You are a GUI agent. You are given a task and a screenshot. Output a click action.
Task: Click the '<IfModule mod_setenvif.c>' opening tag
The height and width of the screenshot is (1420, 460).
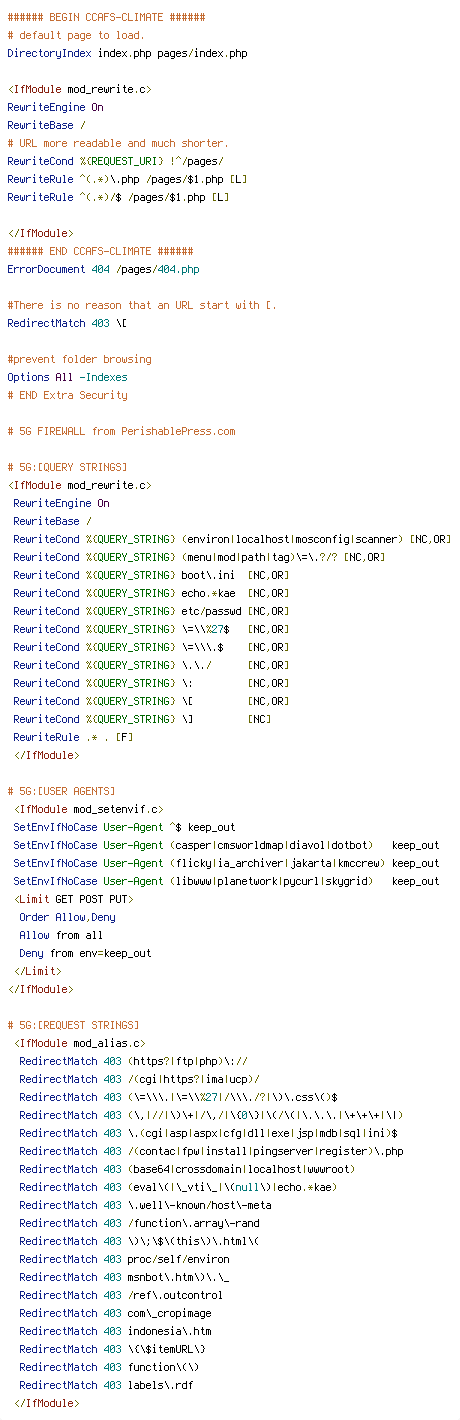[x=88, y=809]
